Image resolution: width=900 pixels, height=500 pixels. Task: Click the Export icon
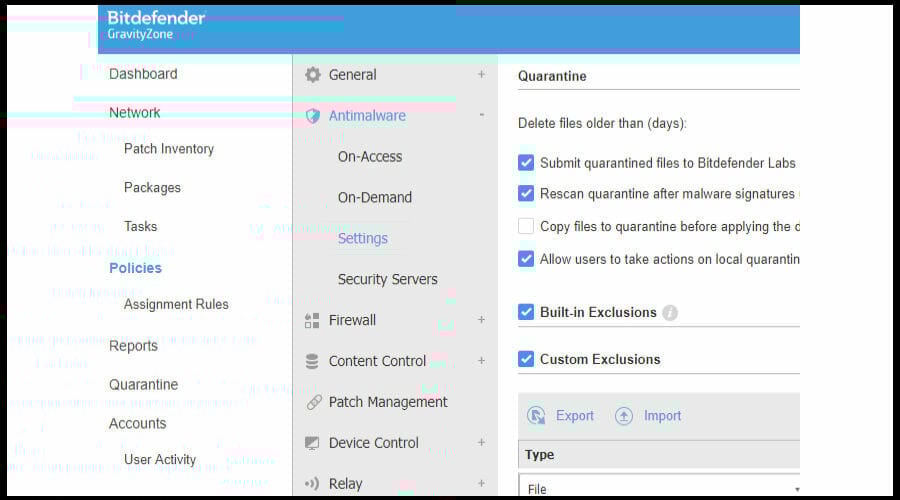pyautogui.click(x=536, y=416)
